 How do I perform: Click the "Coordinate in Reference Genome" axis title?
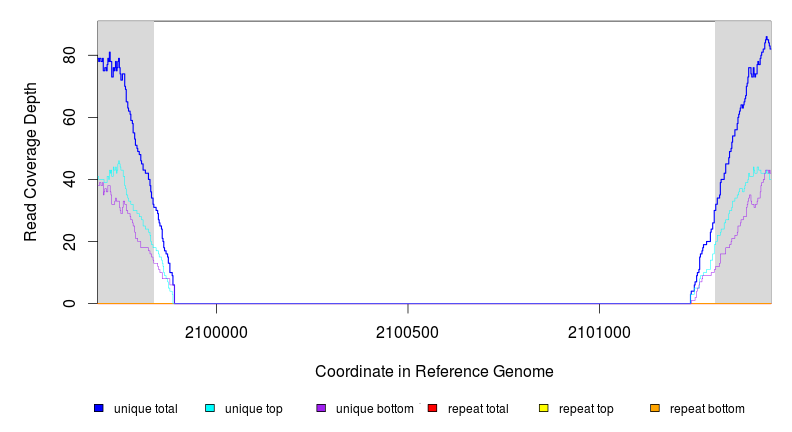(434, 371)
